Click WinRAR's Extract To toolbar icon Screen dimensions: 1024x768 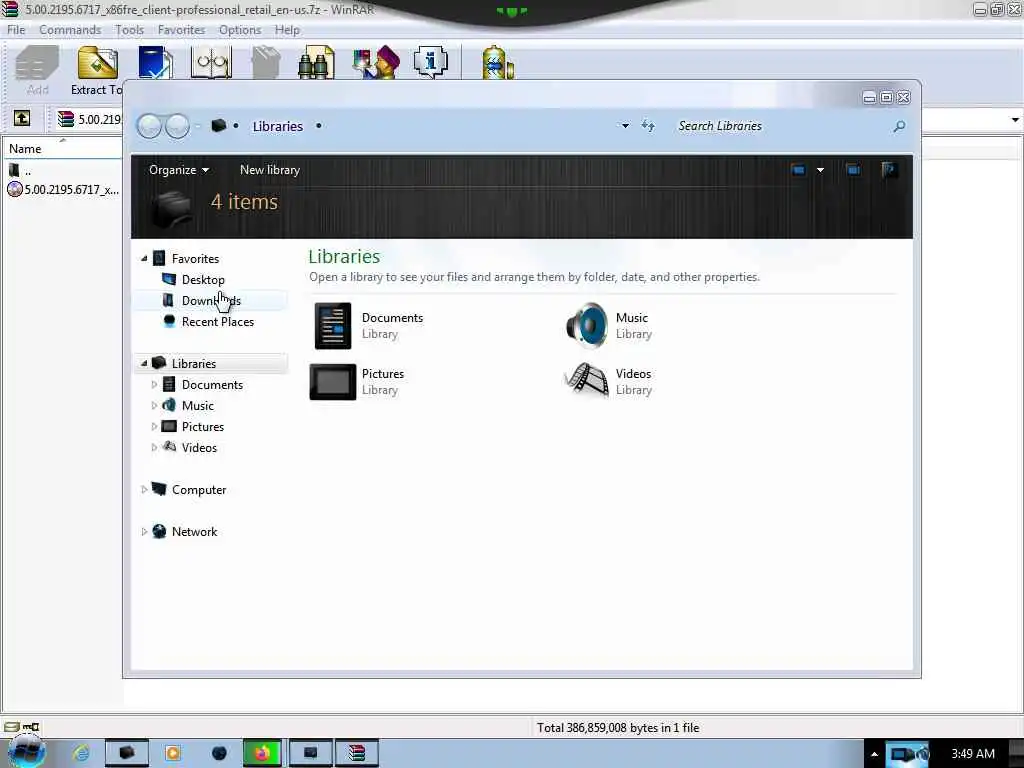(x=98, y=63)
